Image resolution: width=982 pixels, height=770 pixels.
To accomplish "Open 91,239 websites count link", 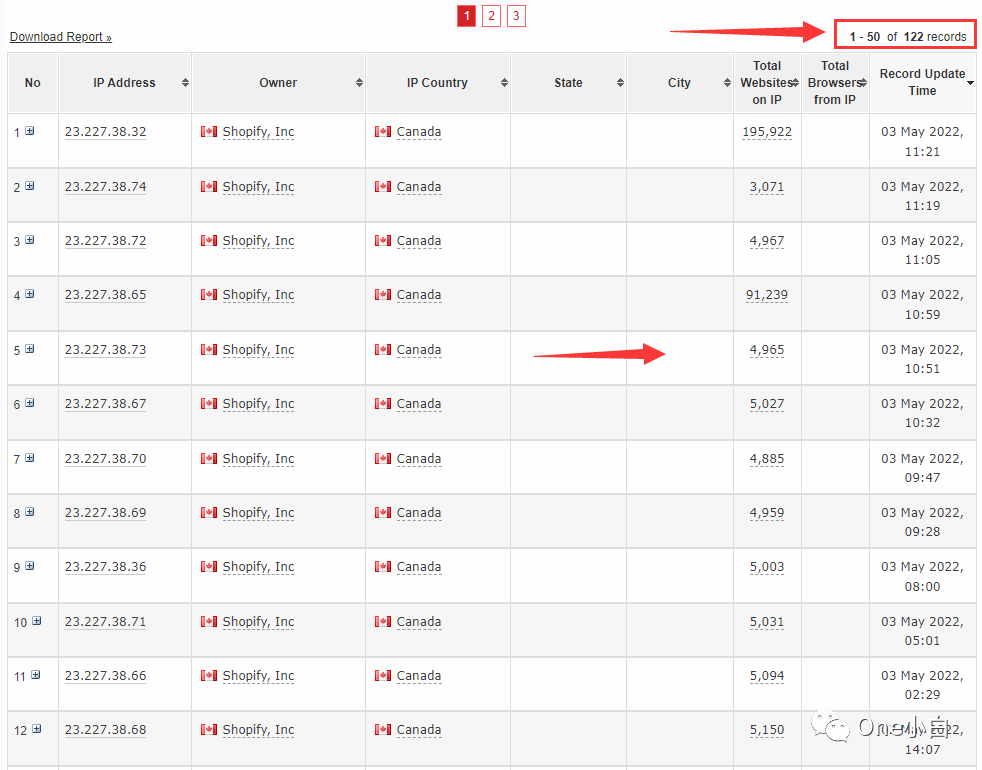I will [767, 294].
